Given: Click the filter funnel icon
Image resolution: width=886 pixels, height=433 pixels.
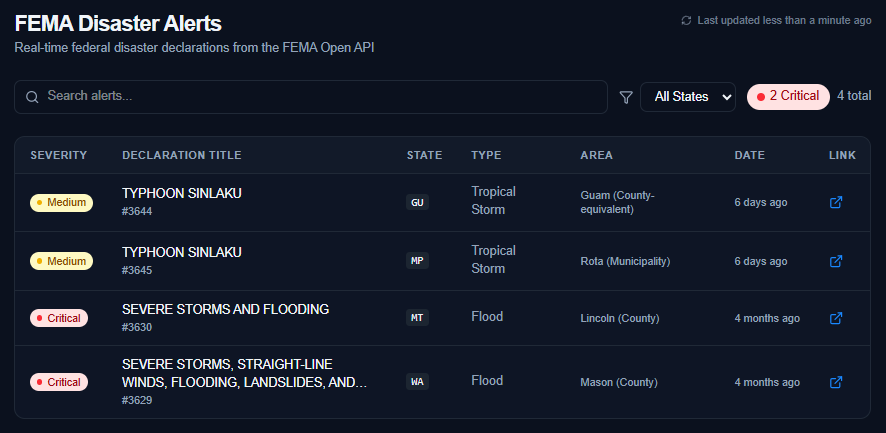Looking at the screenshot, I should click(x=626, y=97).
